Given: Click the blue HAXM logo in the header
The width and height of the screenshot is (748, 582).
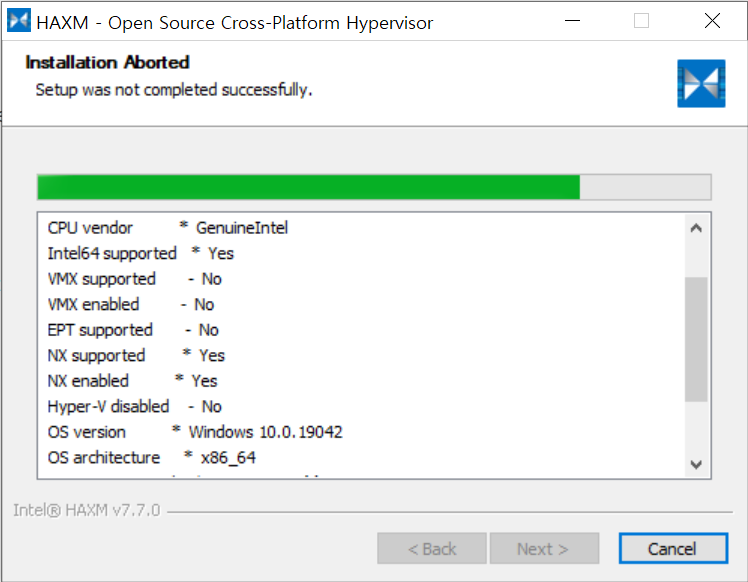Looking at the screenshot, I should [701, 83].
